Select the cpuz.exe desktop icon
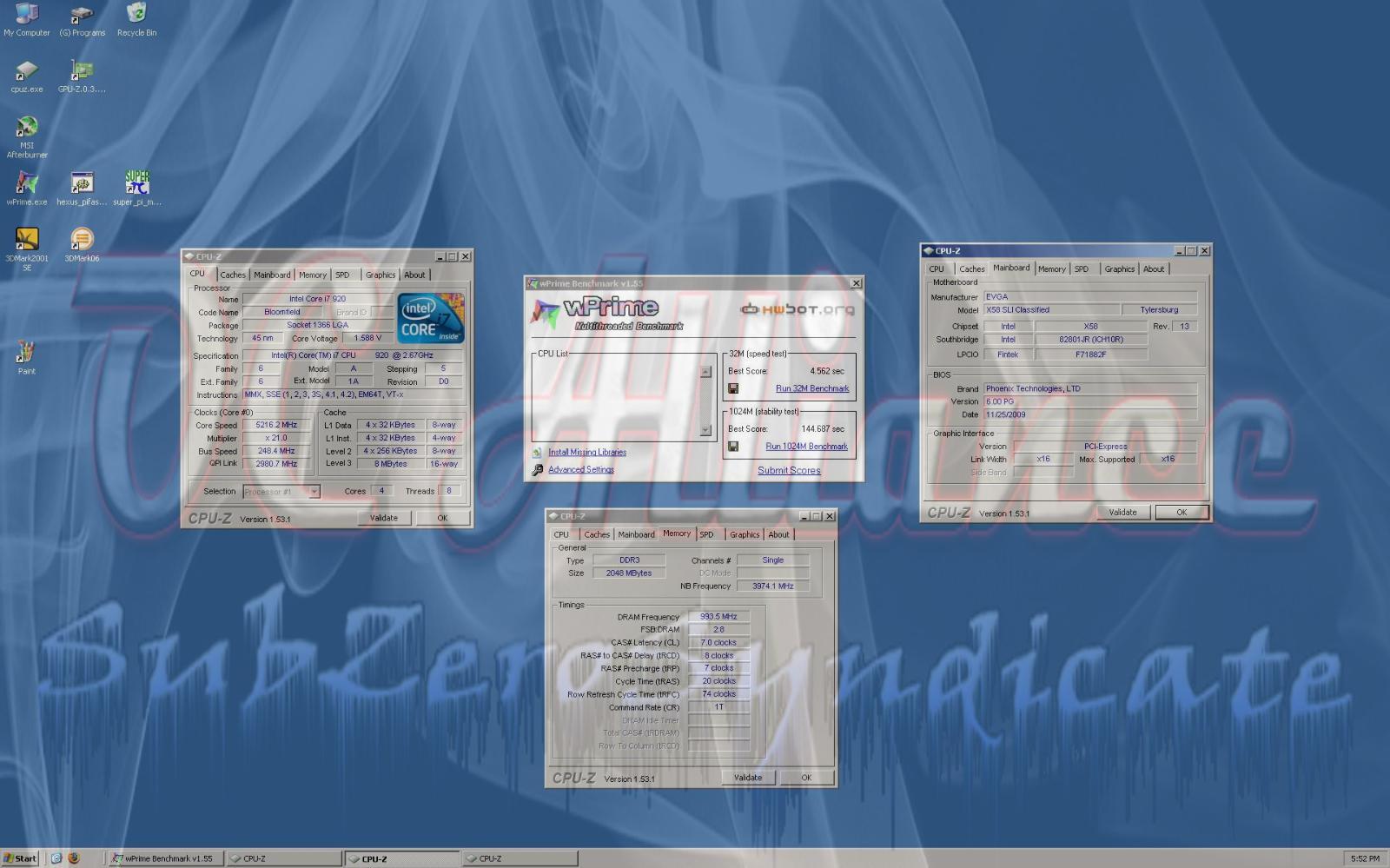Screen dimensions: 1390x868 [27, 76]
